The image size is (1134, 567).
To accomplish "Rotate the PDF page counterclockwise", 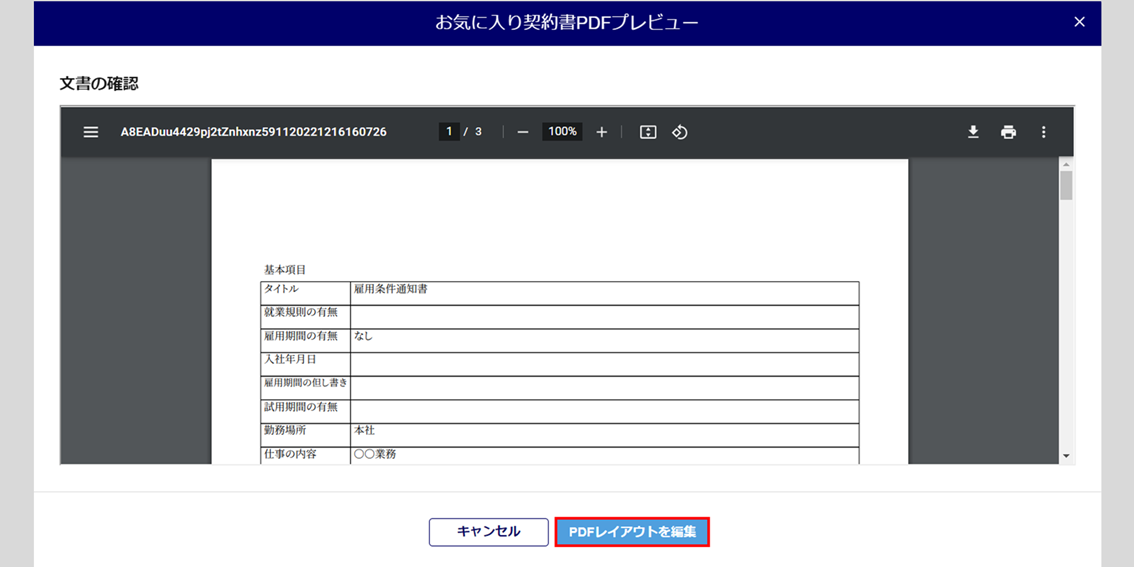I will (680, 132).
